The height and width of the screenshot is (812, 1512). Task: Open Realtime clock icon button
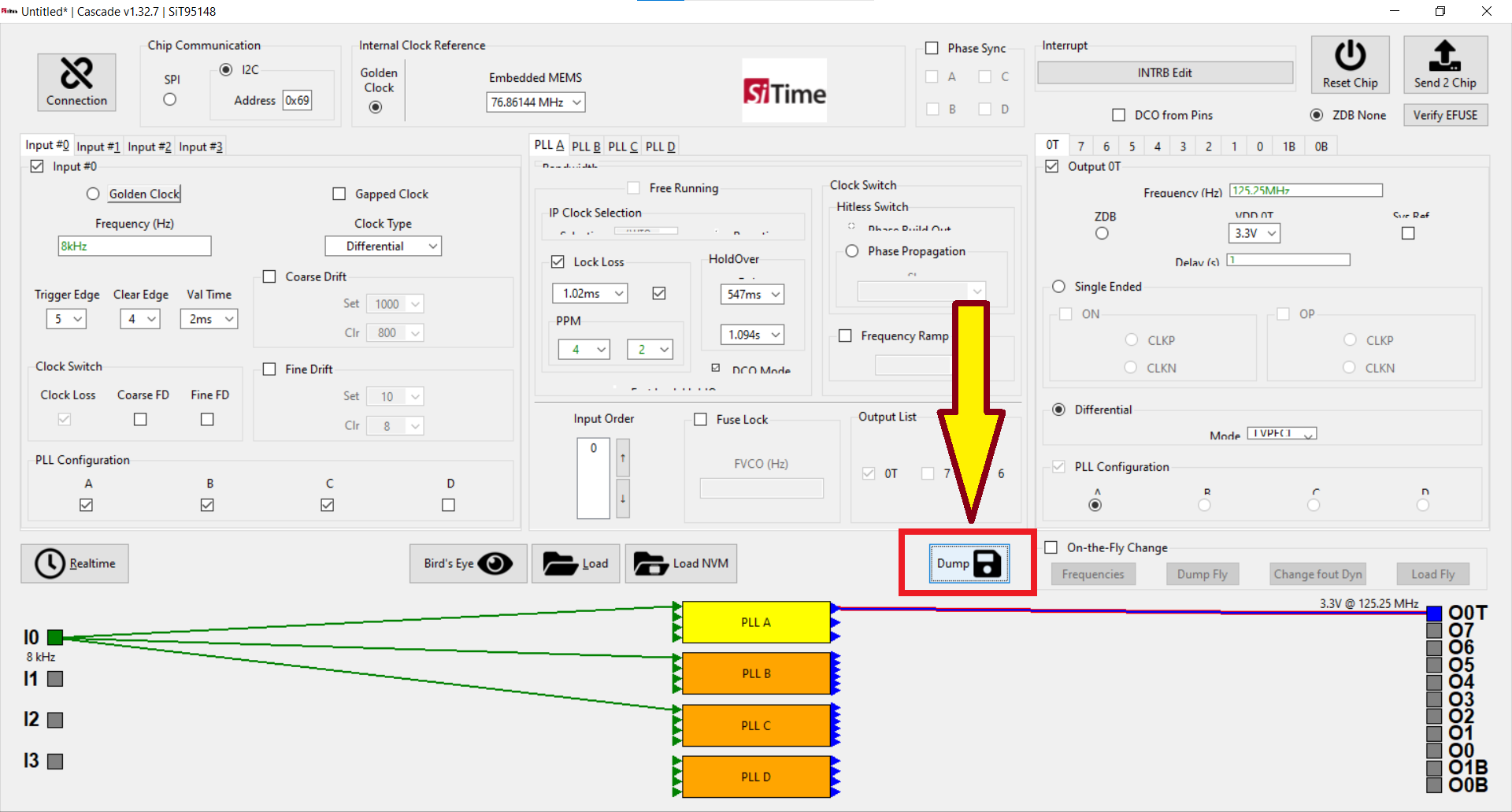[75, 563]
